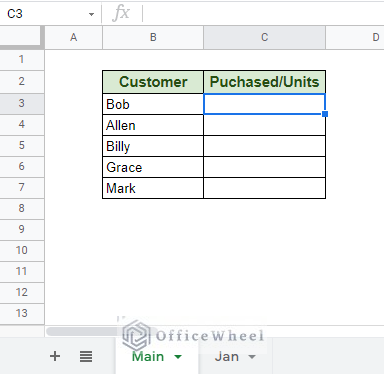Click the Select All corner box
384x374 pixels.
22,37
